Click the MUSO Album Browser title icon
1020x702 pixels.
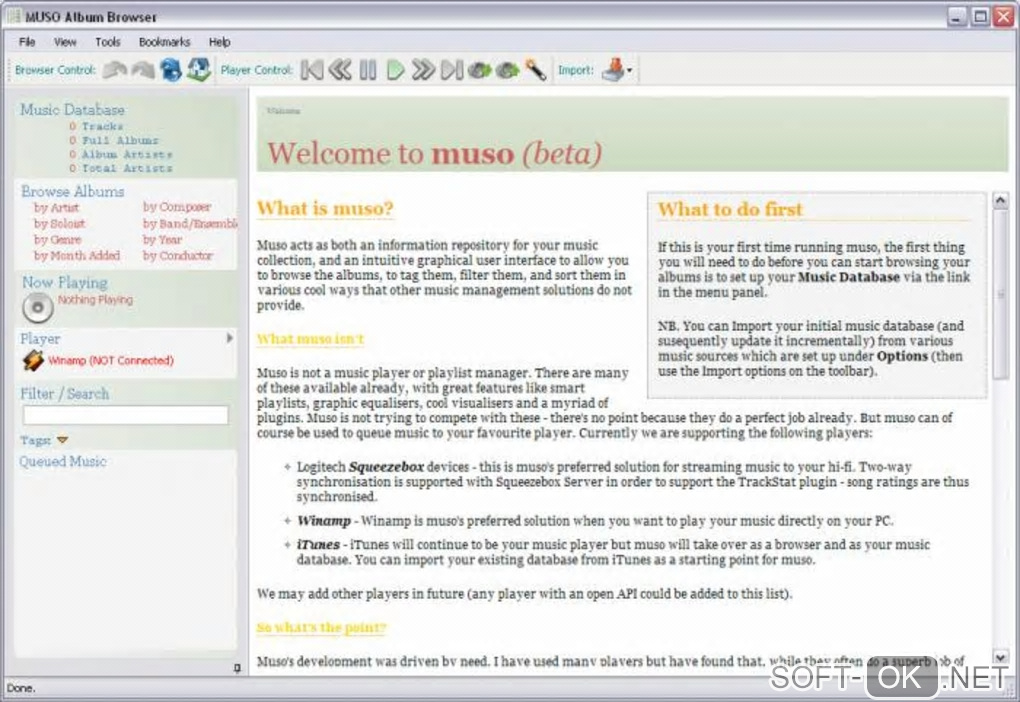coord(14,16)
